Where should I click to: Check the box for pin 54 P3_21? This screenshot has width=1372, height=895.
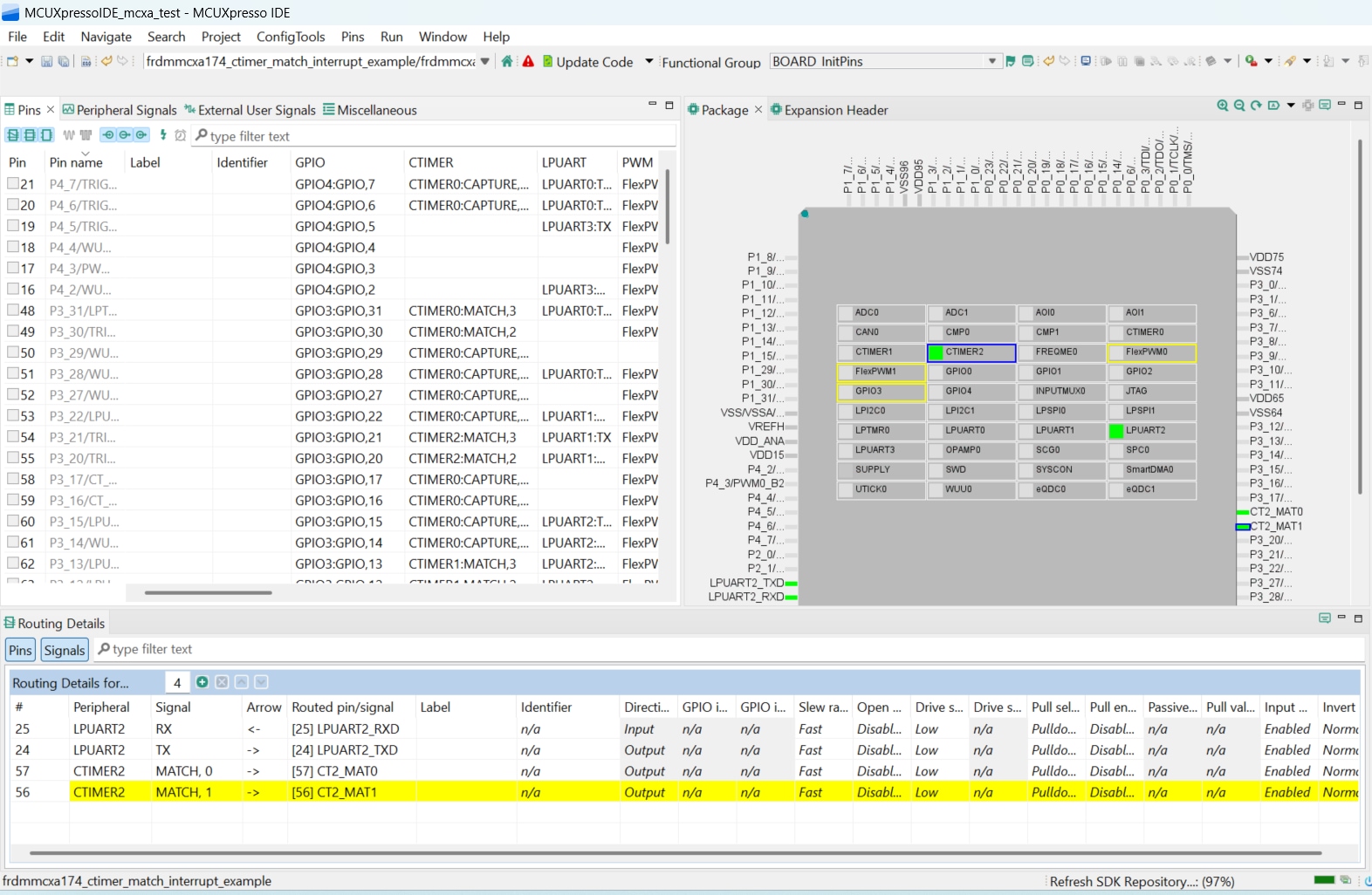coord(13,437)
